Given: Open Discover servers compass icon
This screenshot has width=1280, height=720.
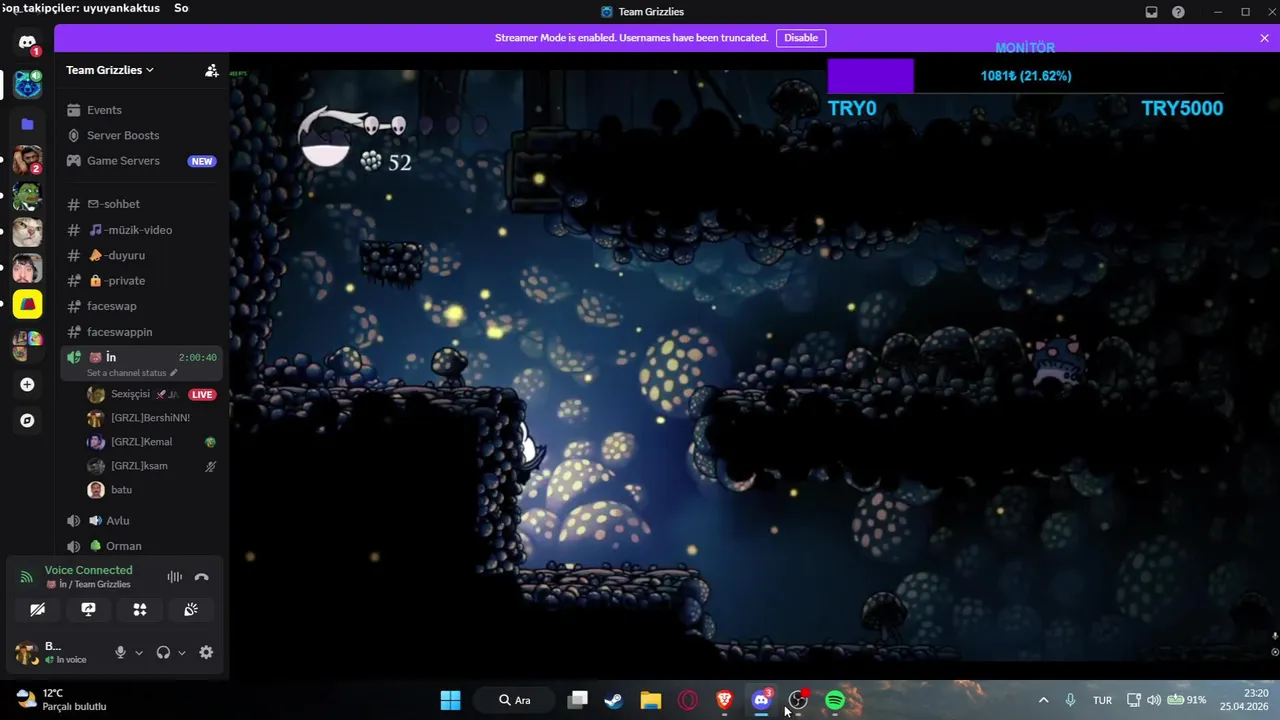Looking at the screenshot, I should coord(27,421).
